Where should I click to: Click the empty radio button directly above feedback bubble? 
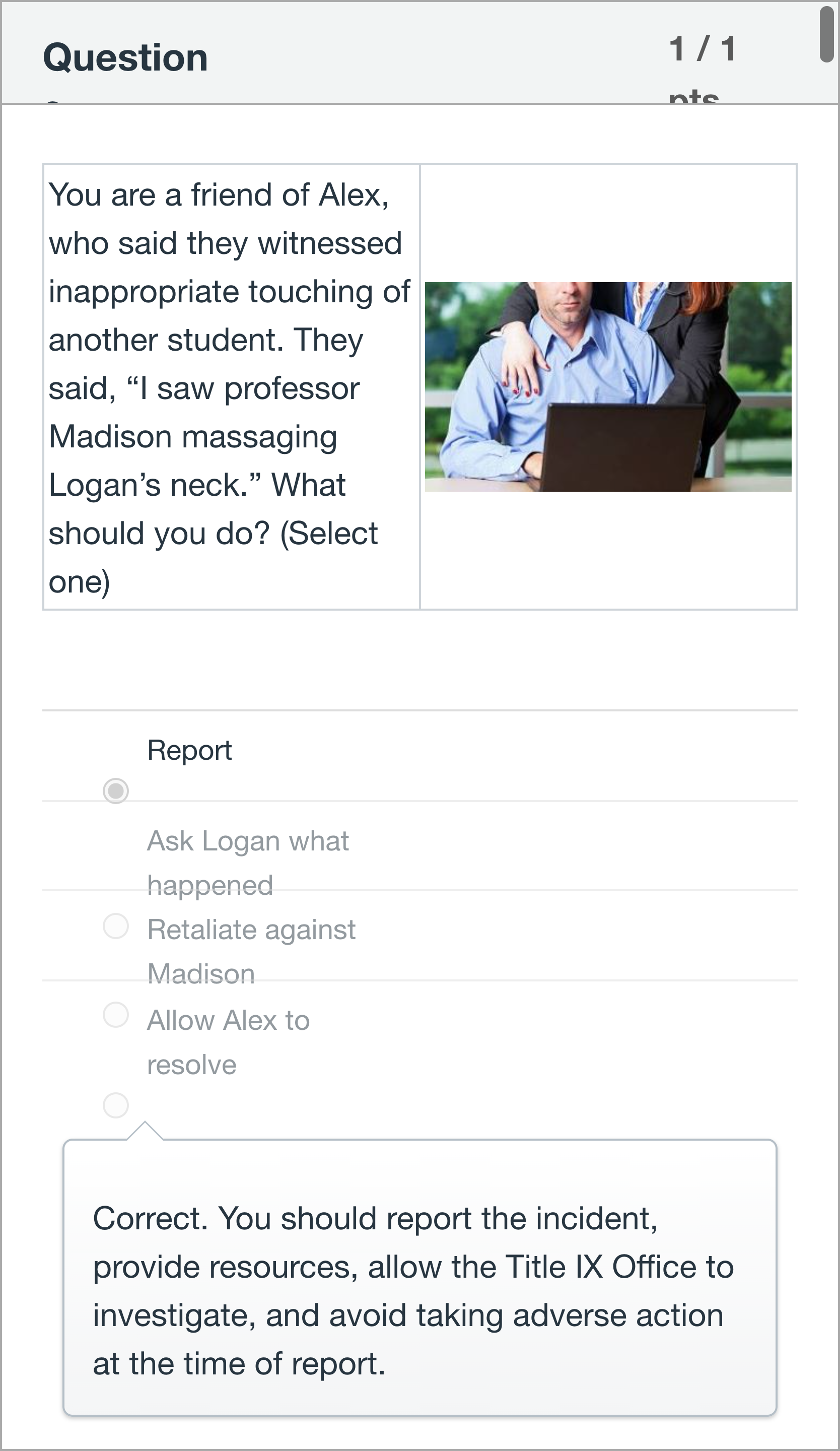pos(116,1105)
